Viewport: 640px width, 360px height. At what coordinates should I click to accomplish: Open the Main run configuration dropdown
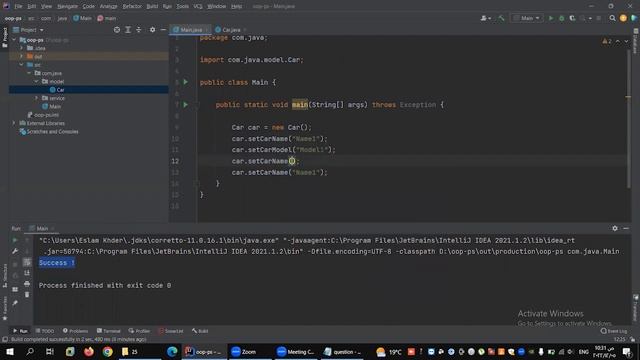[527, 18]
